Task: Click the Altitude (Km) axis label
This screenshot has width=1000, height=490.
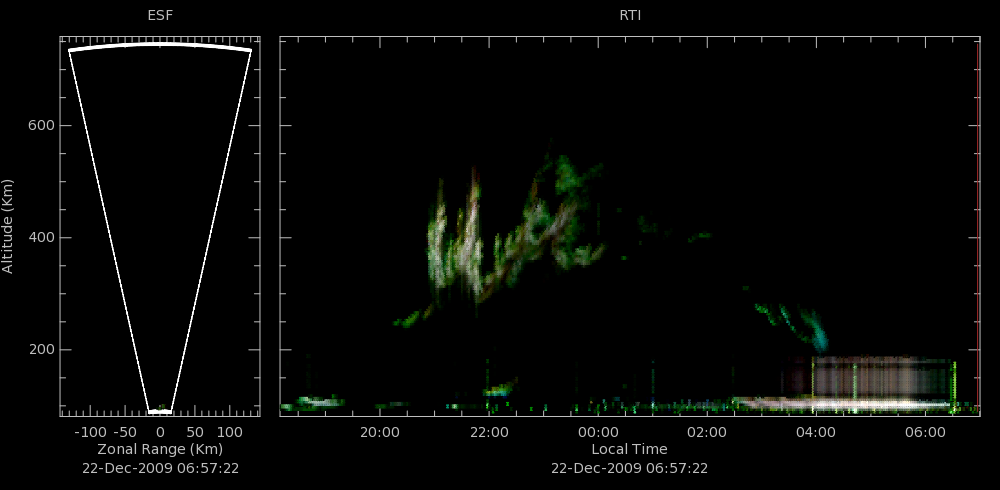Action: pyautogui.click(x=8, y=226)
